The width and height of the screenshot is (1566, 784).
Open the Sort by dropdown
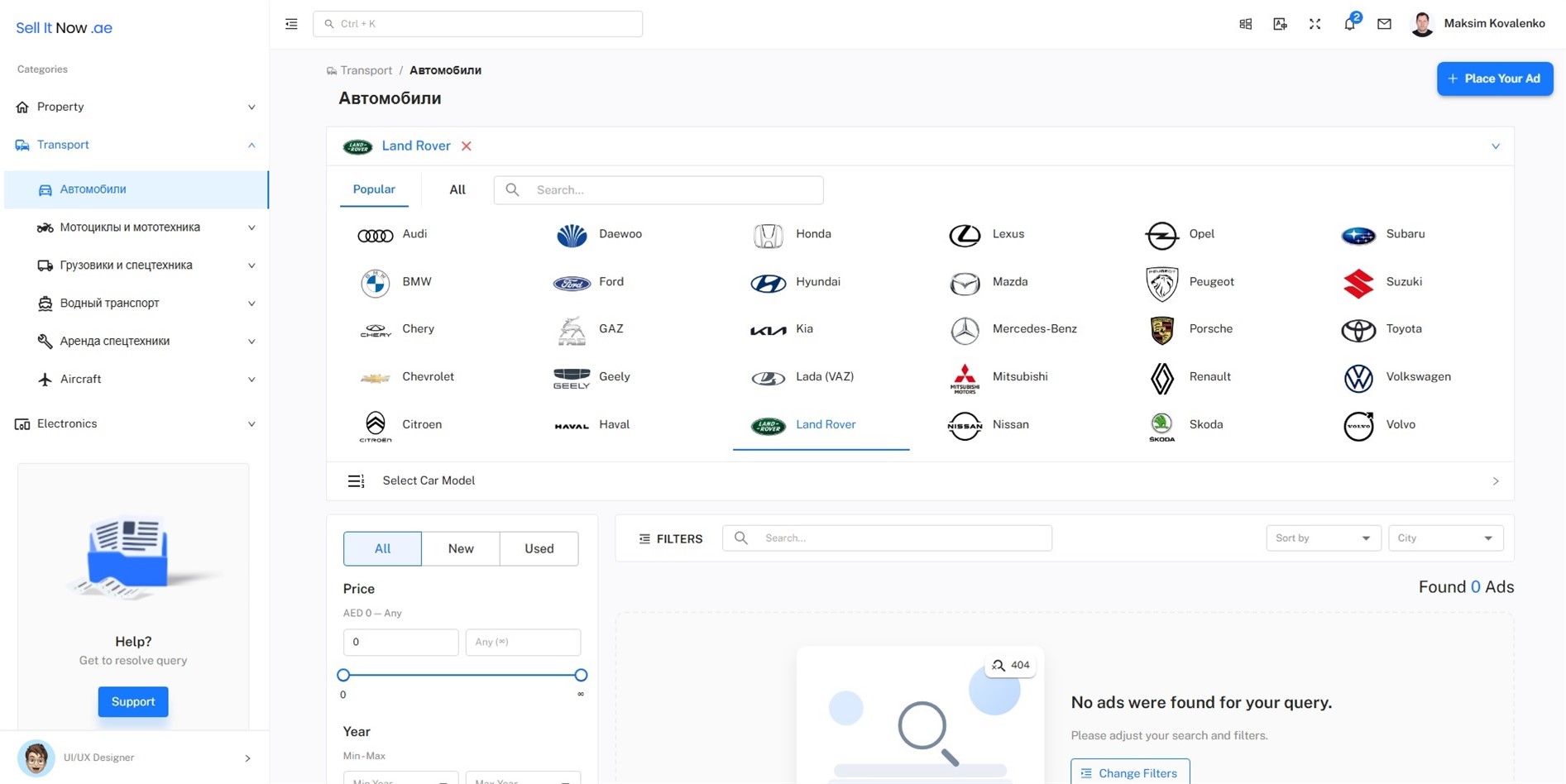click(x=1322, y=538)
